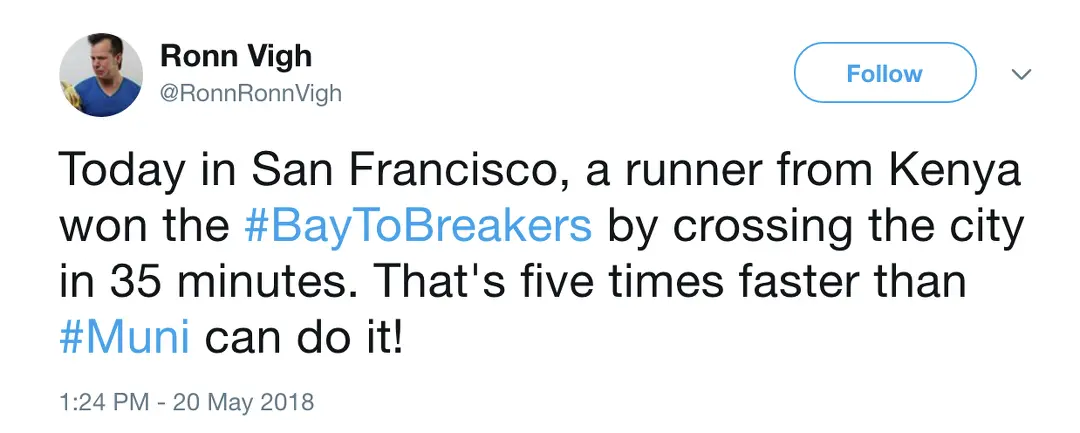Open the tweet options chevron menu
1080x433 pixels.
(1021, 74)
